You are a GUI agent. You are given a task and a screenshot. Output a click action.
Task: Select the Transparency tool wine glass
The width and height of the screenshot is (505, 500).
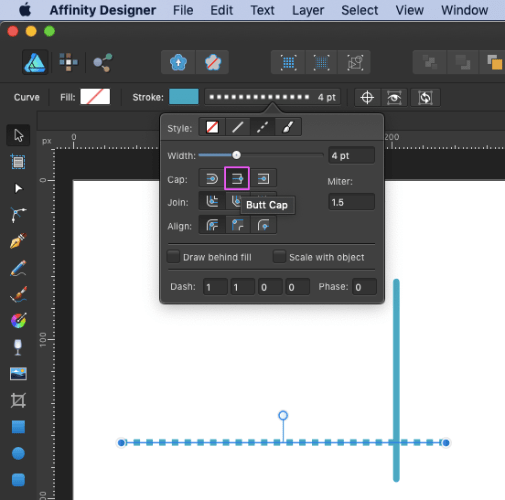point(18,347)
